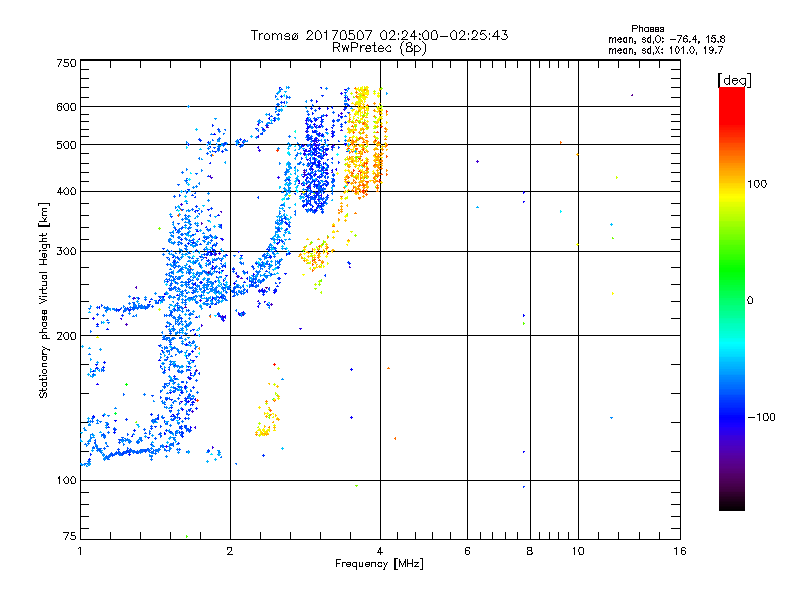This screenshot has width=800, height=600.
Task: Click the 2 MHz x-axis tick label
Action: pyautogui.click(x=230, y=551)
